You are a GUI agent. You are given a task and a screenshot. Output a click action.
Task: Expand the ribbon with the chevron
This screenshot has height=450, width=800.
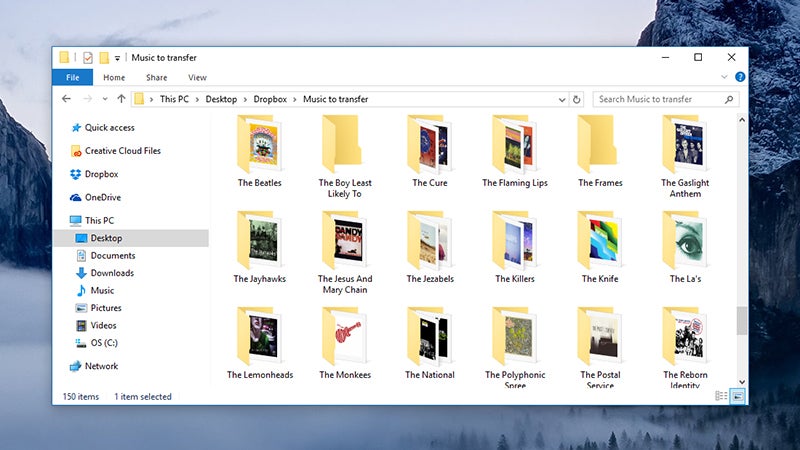pyautogui.click(x=724, y=77)
